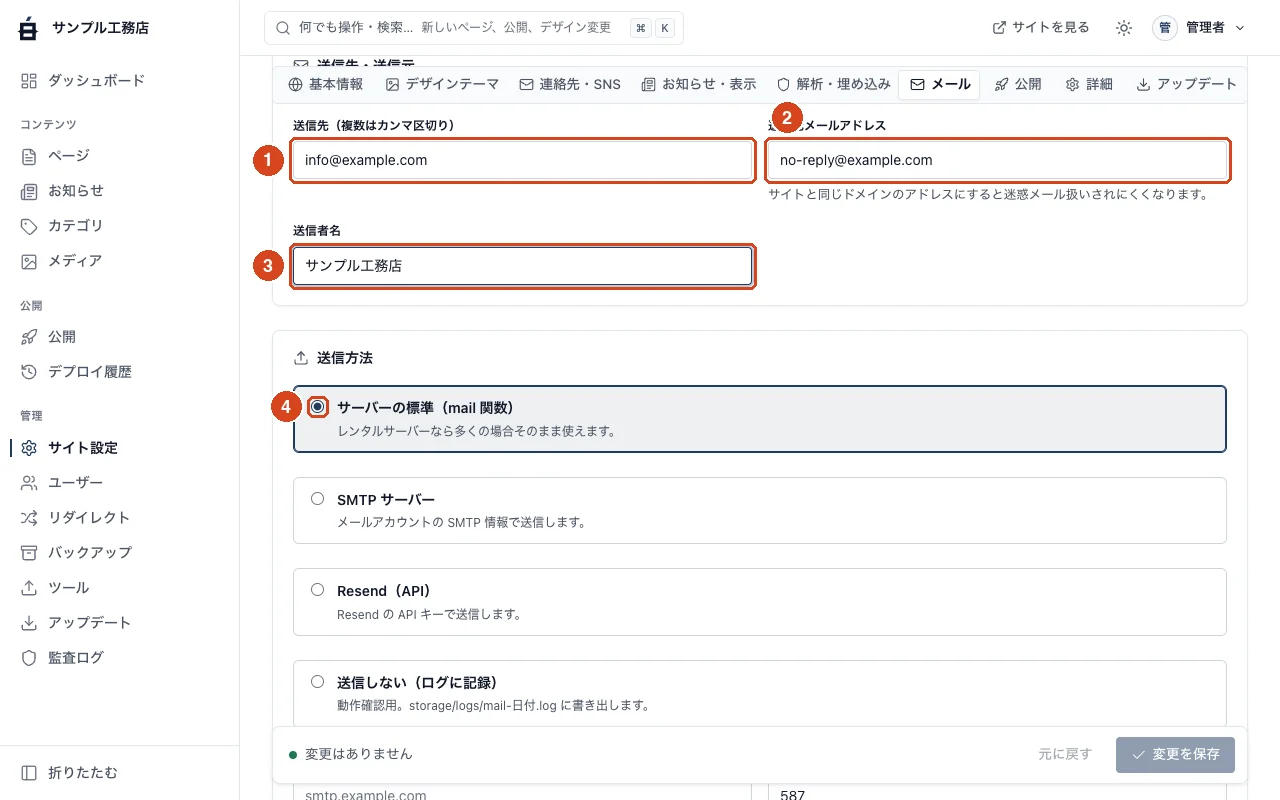Open the 管理者 account dropdown
The image size is (1280, 800).
pos(1199,28)
